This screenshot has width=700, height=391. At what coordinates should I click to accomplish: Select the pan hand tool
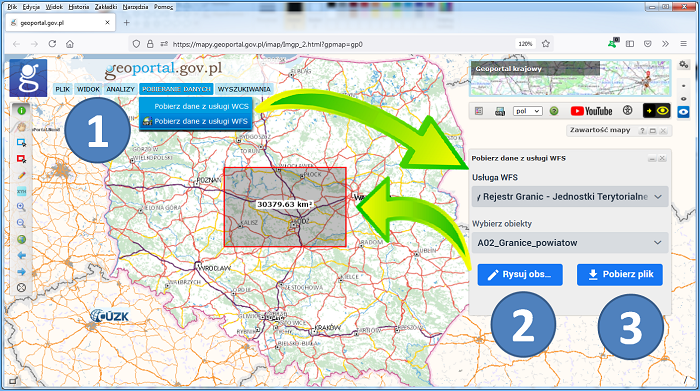tap(21, 127)
